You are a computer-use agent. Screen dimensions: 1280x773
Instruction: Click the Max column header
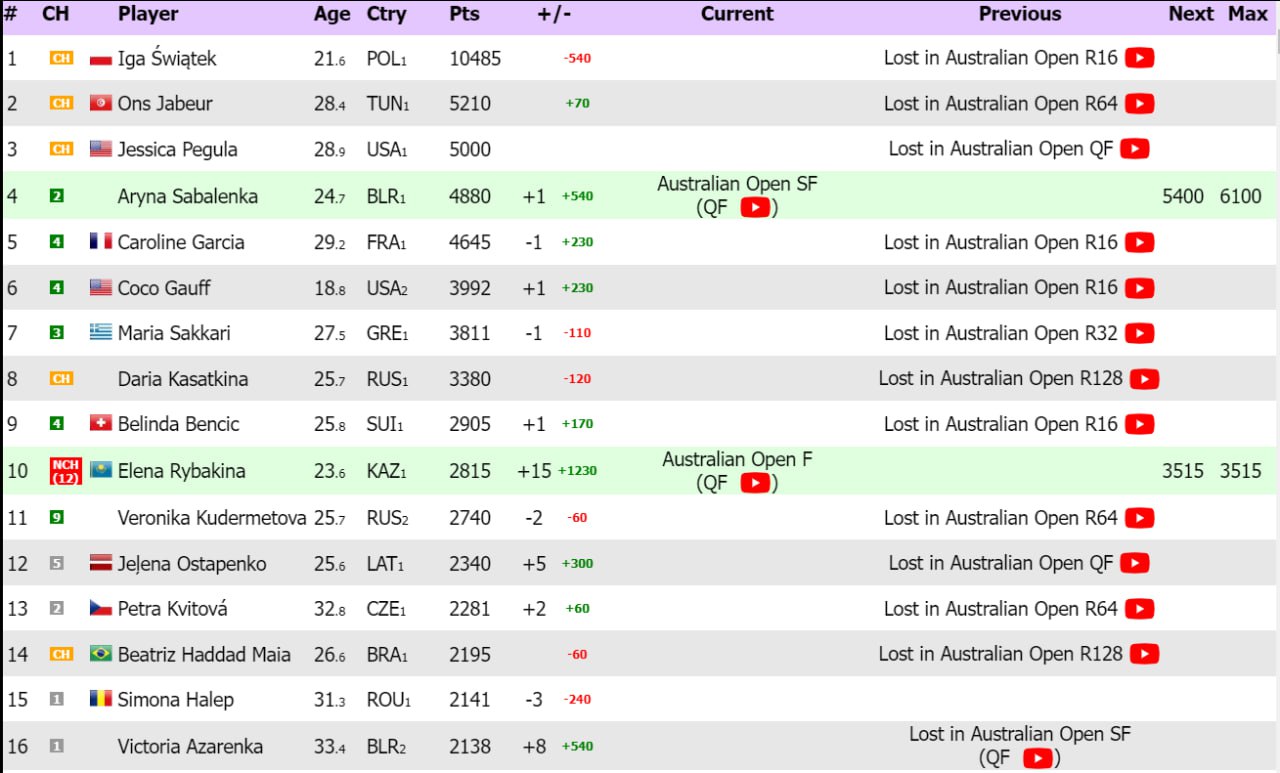(1248, 14)
